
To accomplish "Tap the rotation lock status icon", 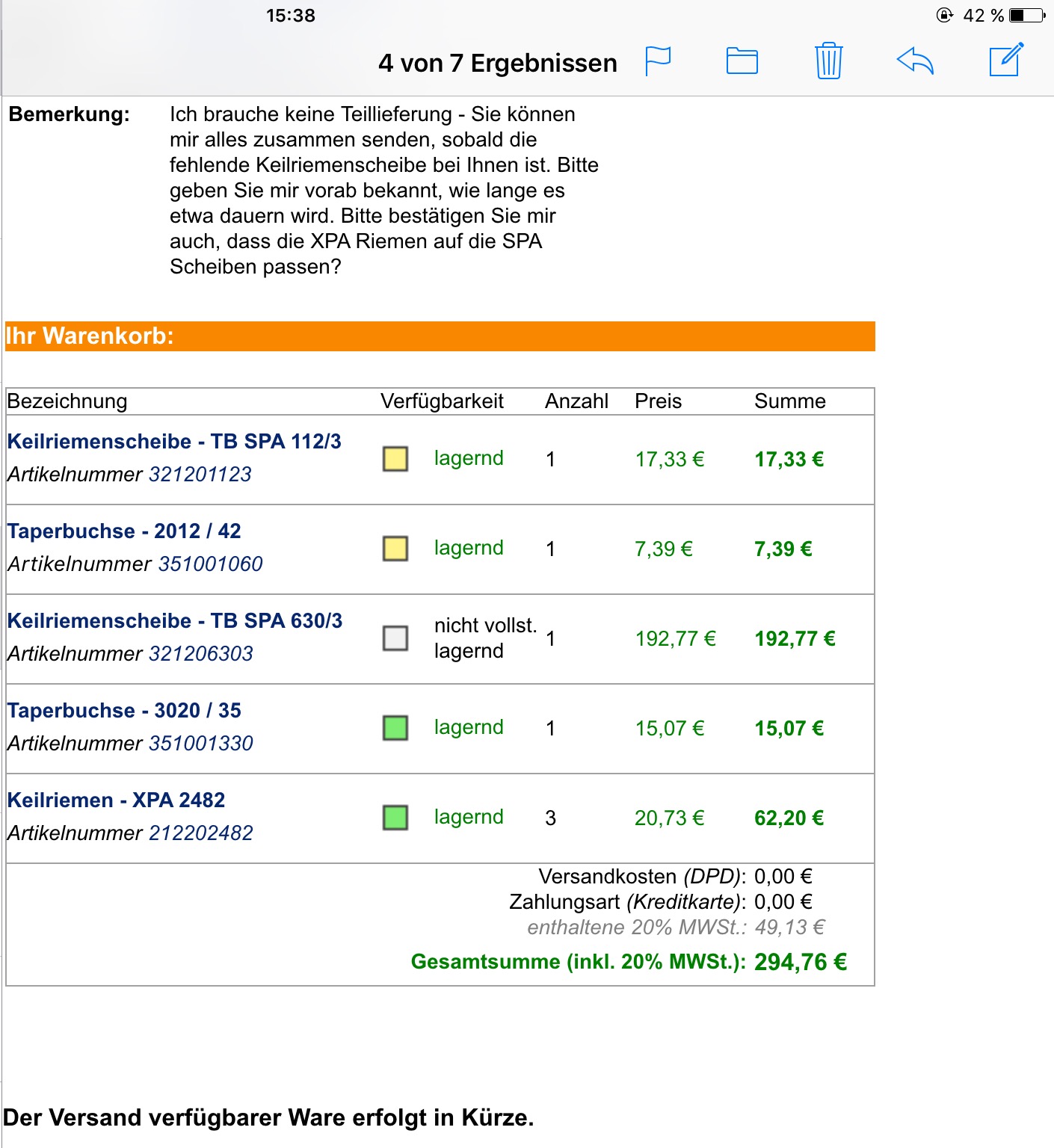I will pyautogui.click(x=945, y=16).
